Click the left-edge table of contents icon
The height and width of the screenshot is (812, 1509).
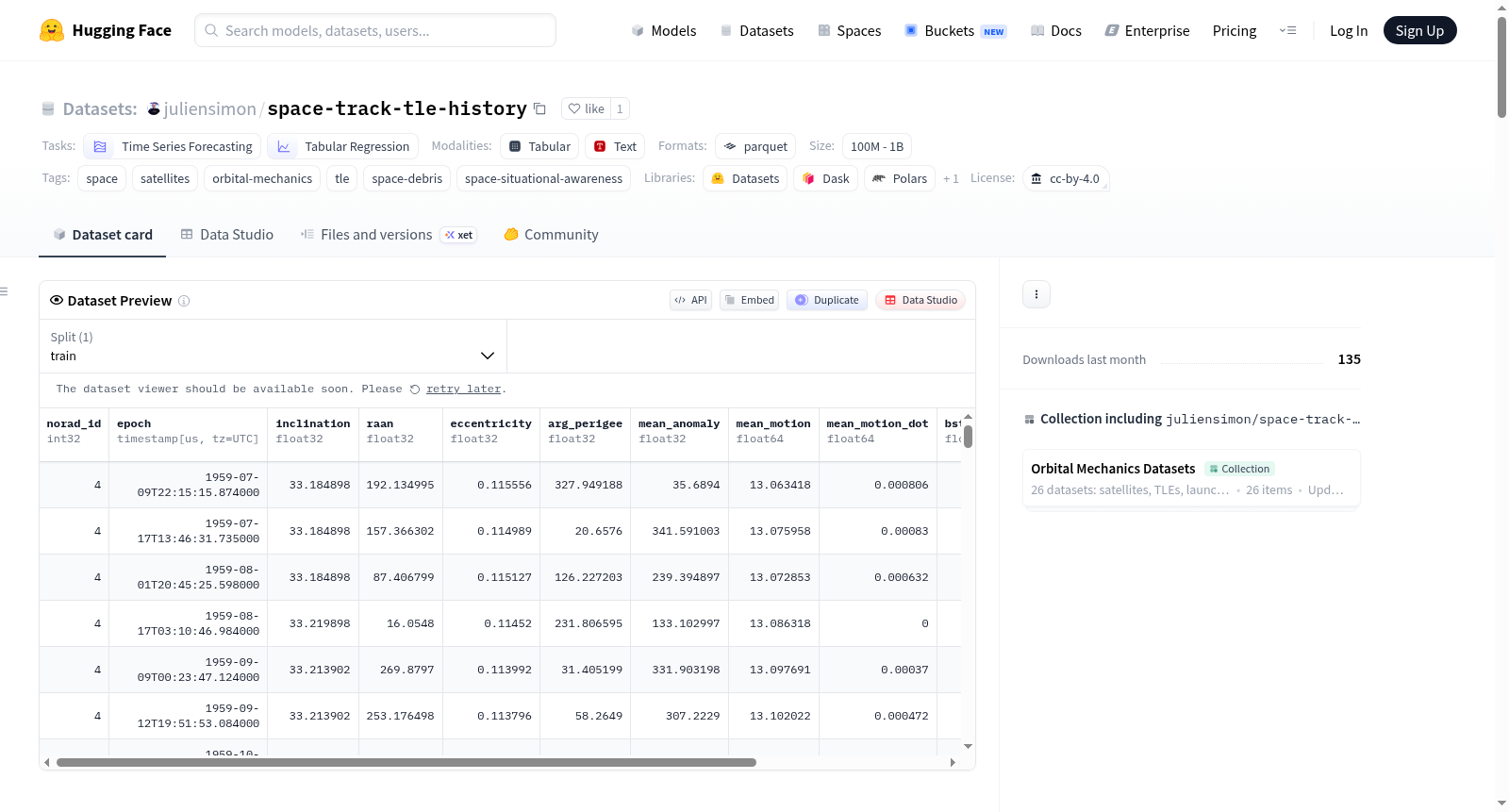(x=4, y=291)
